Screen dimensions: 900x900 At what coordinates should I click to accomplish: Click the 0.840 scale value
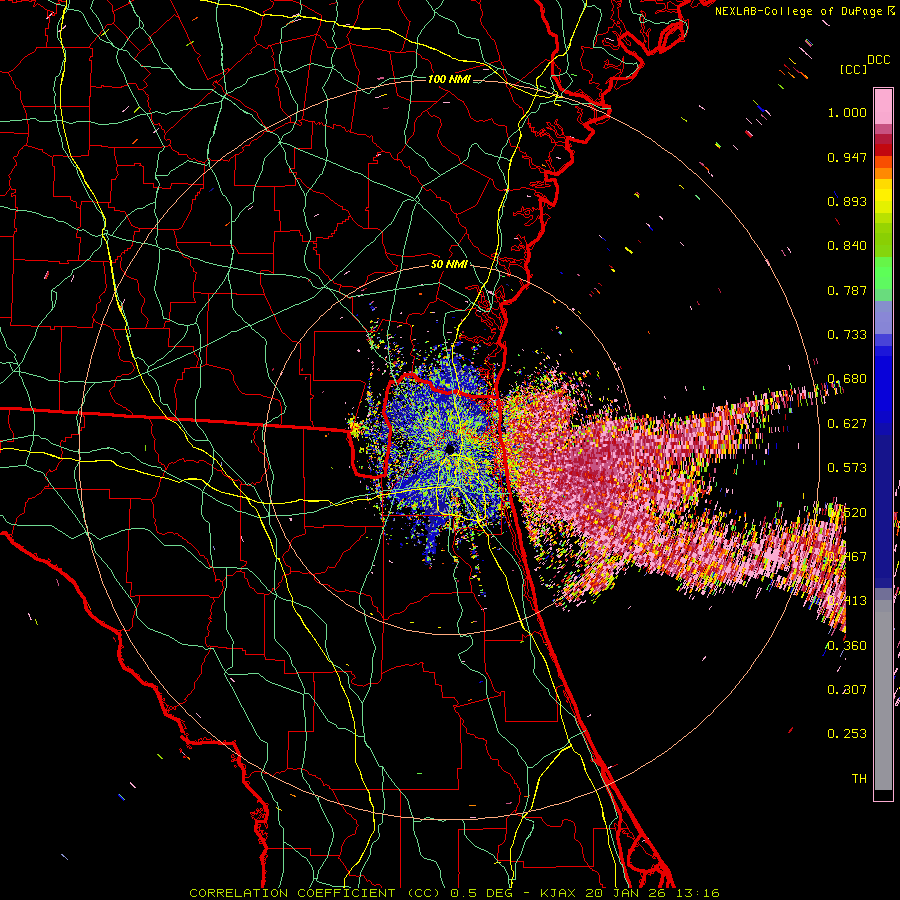click(x=847, y=246)
